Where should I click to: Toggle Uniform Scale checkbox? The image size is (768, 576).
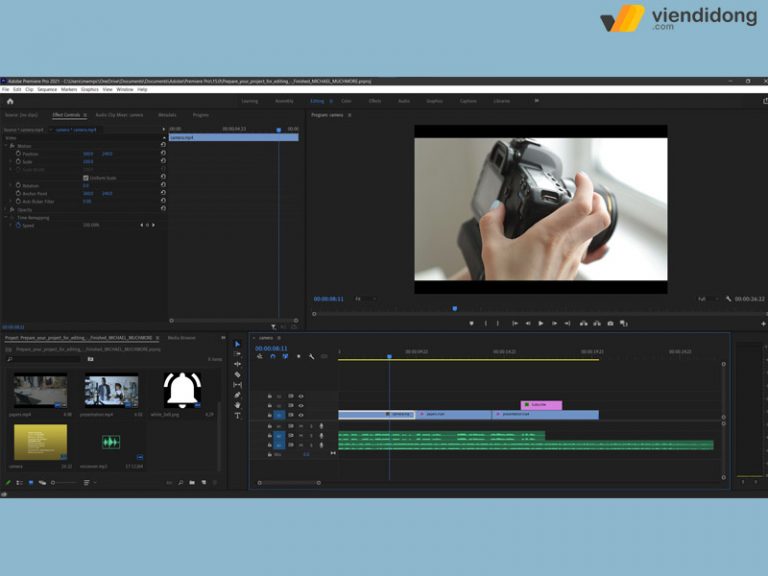pos(86,178)
